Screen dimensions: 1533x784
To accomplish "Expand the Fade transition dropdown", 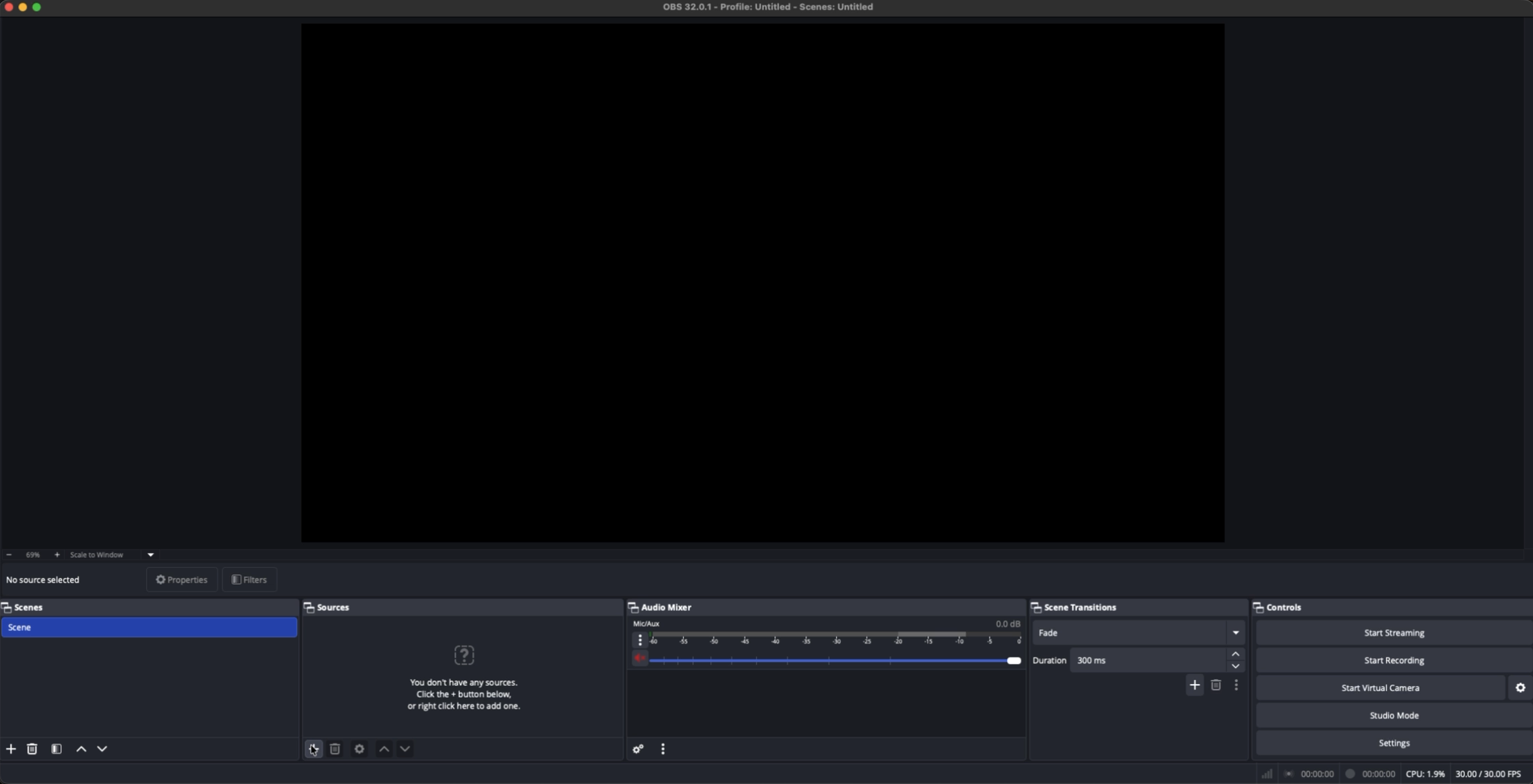I will click(1235, 632).
